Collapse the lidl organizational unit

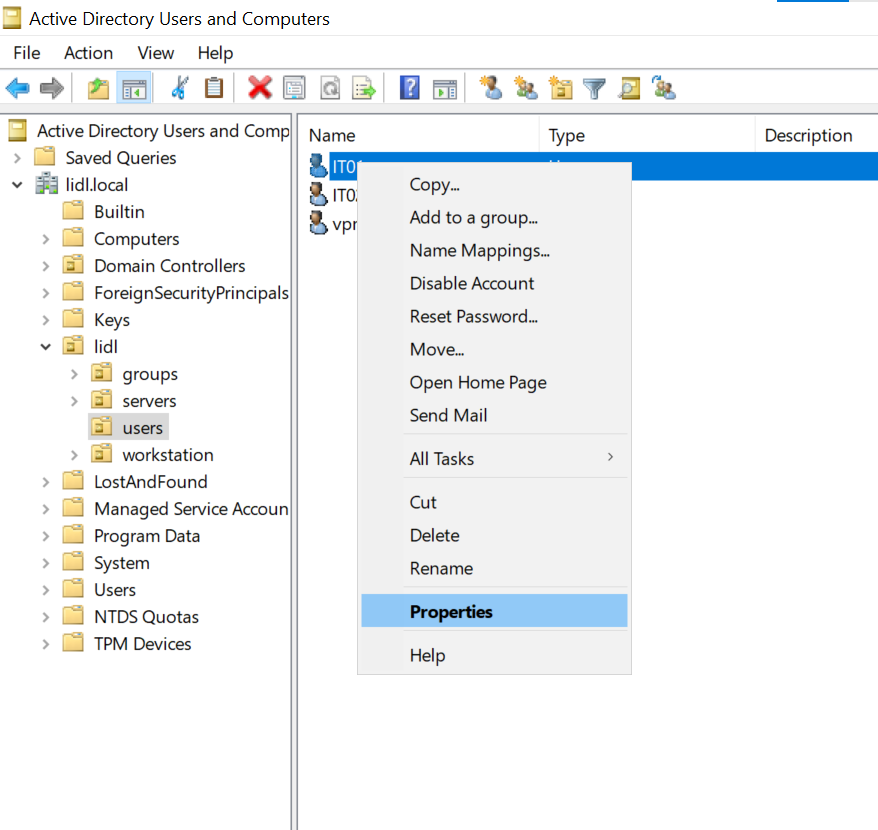pyautogui.click(x=46, y=347)
